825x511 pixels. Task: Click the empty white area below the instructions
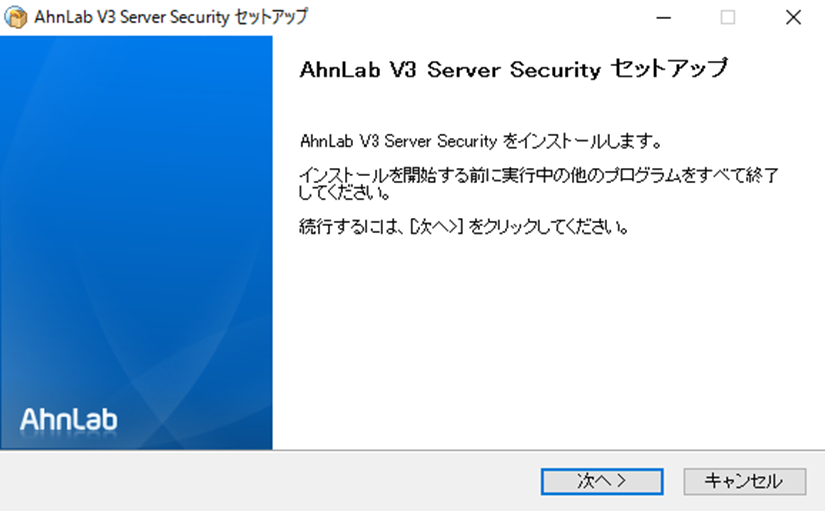click(547, 342)
